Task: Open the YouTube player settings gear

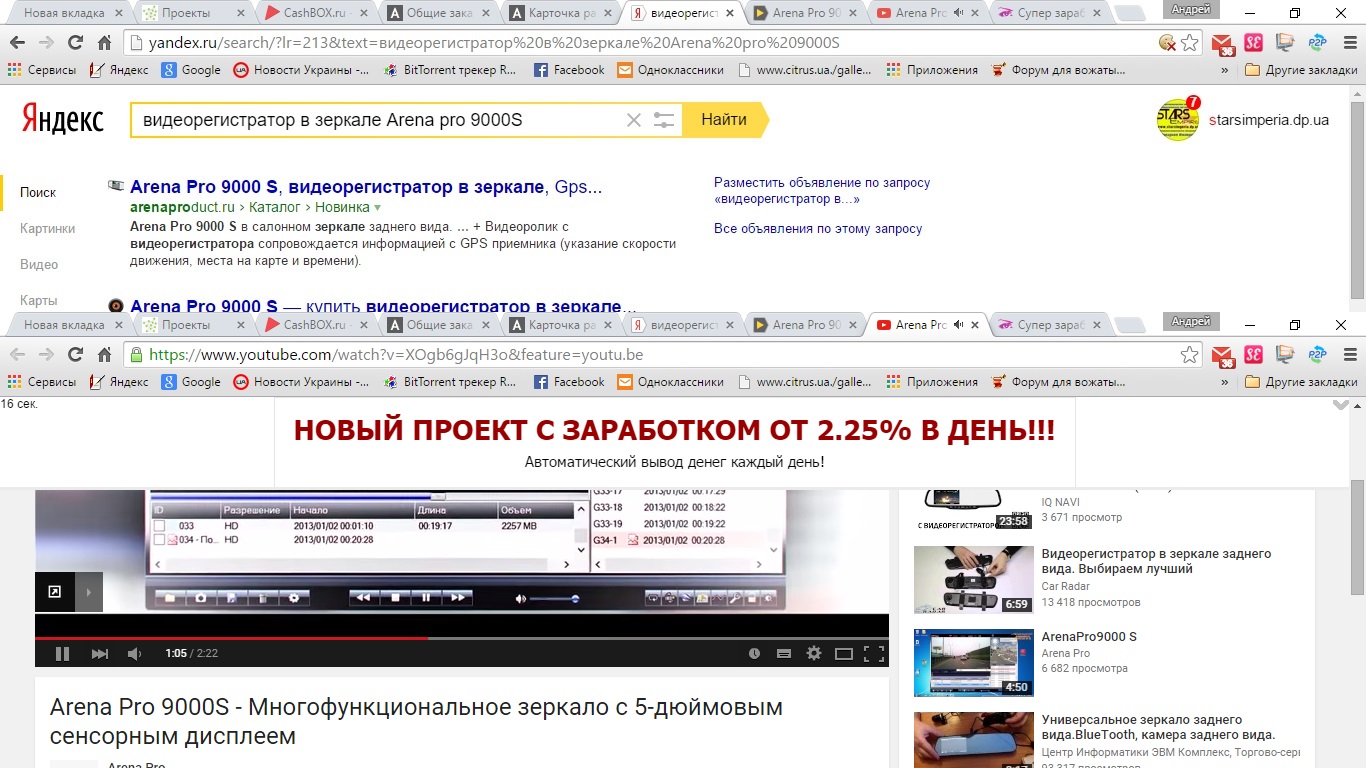Action: pyautogui.click(x=814, y=654)
